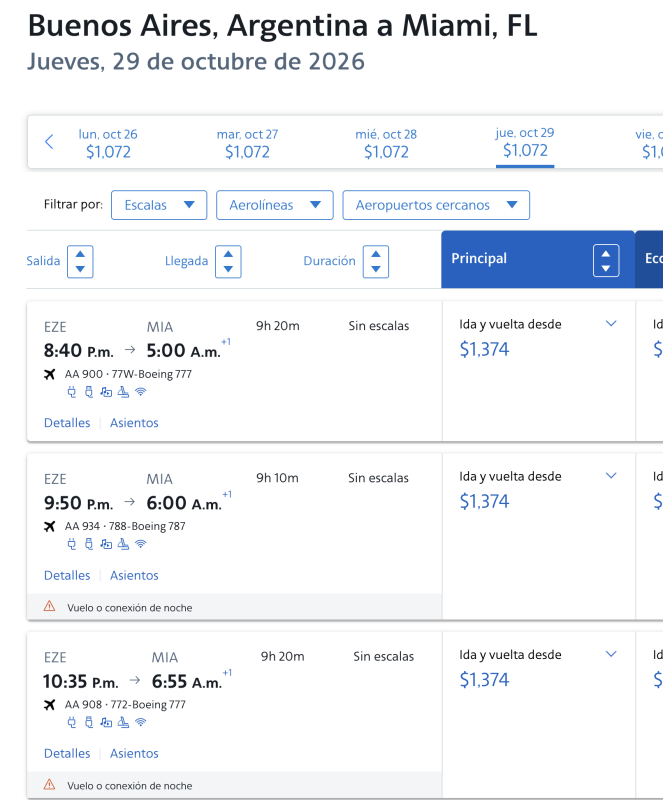The height and width of the screenshot is (800, 663).
Task: Select the mié. oct 28 date tab
Action: tap(386, 143)
